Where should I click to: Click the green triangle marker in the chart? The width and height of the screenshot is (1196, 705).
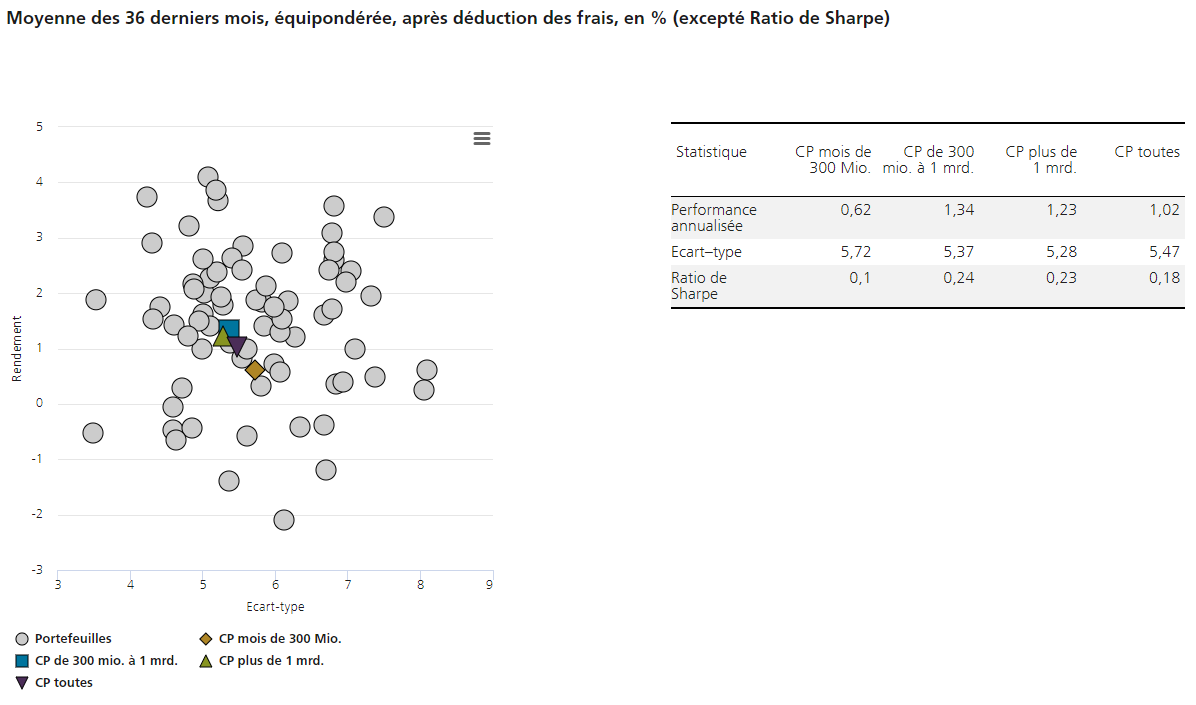click(222, 337)
